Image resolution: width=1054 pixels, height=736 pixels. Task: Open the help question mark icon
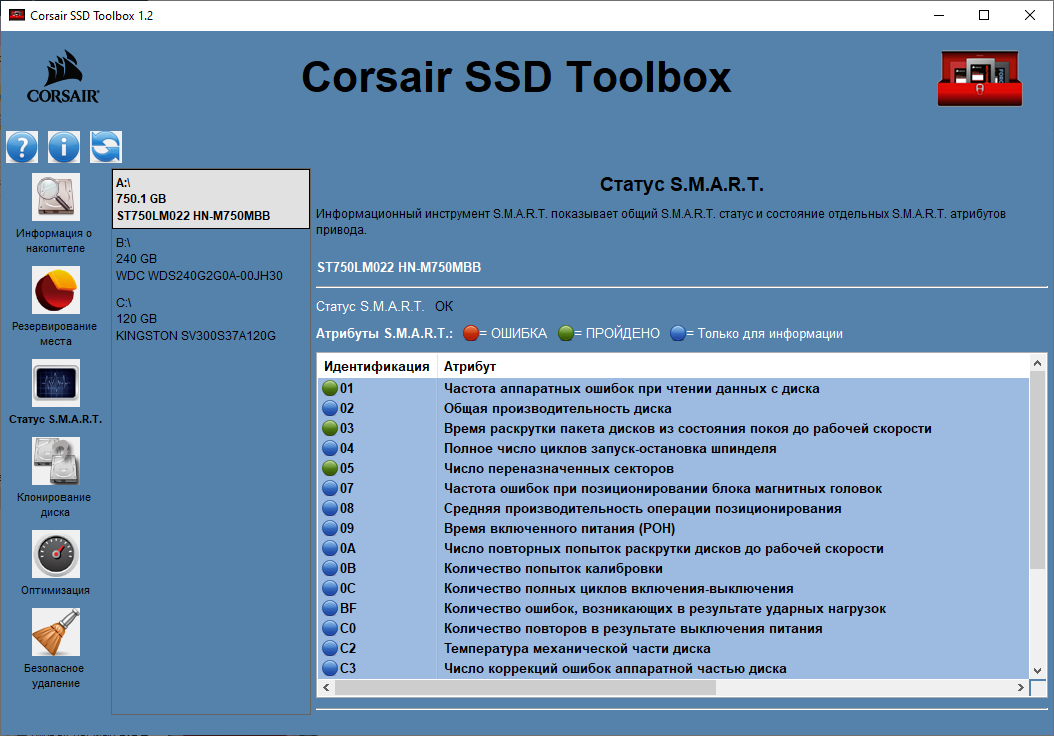pos(22,147)
